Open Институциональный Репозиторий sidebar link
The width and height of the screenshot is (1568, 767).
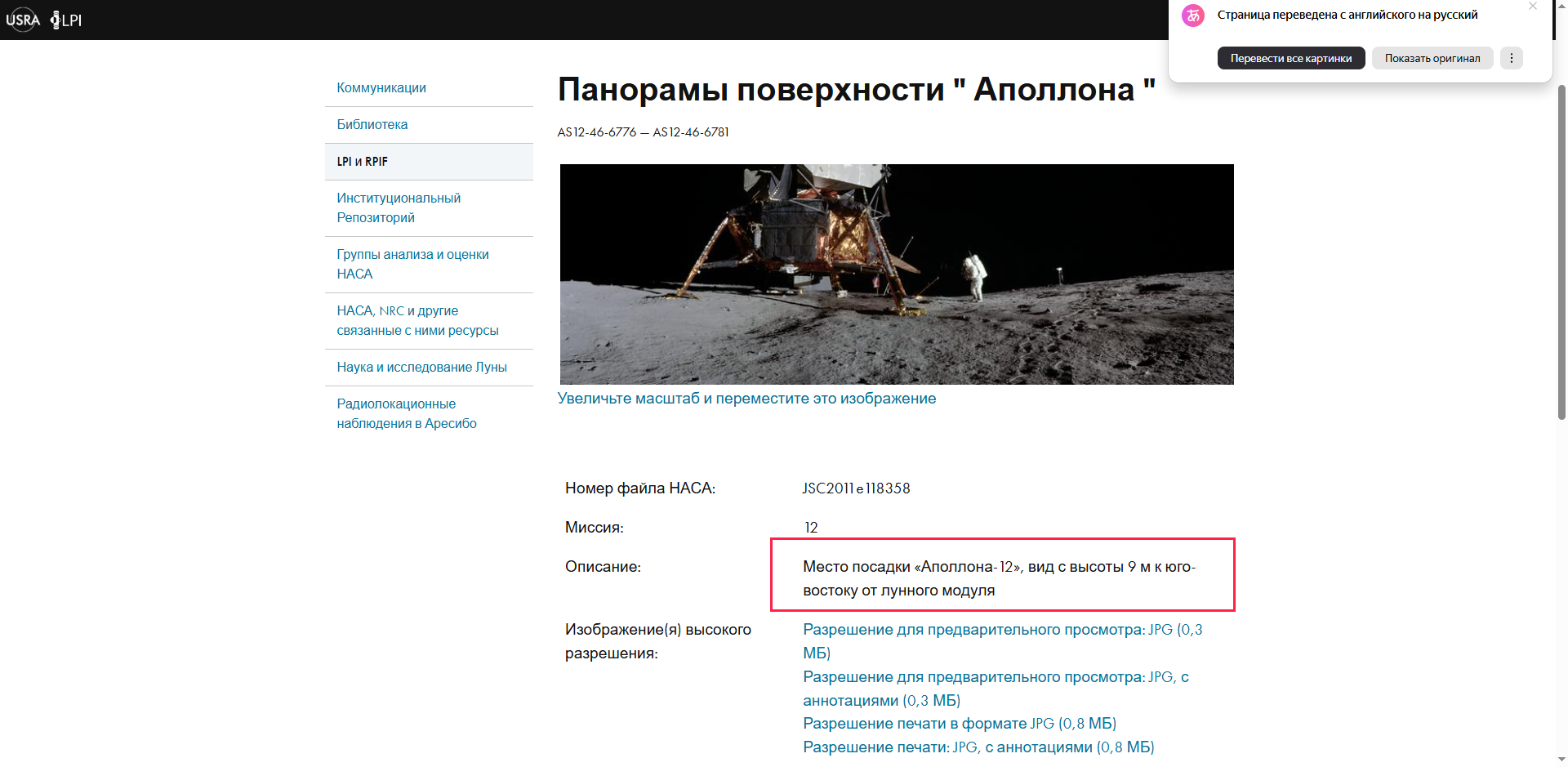399,207
